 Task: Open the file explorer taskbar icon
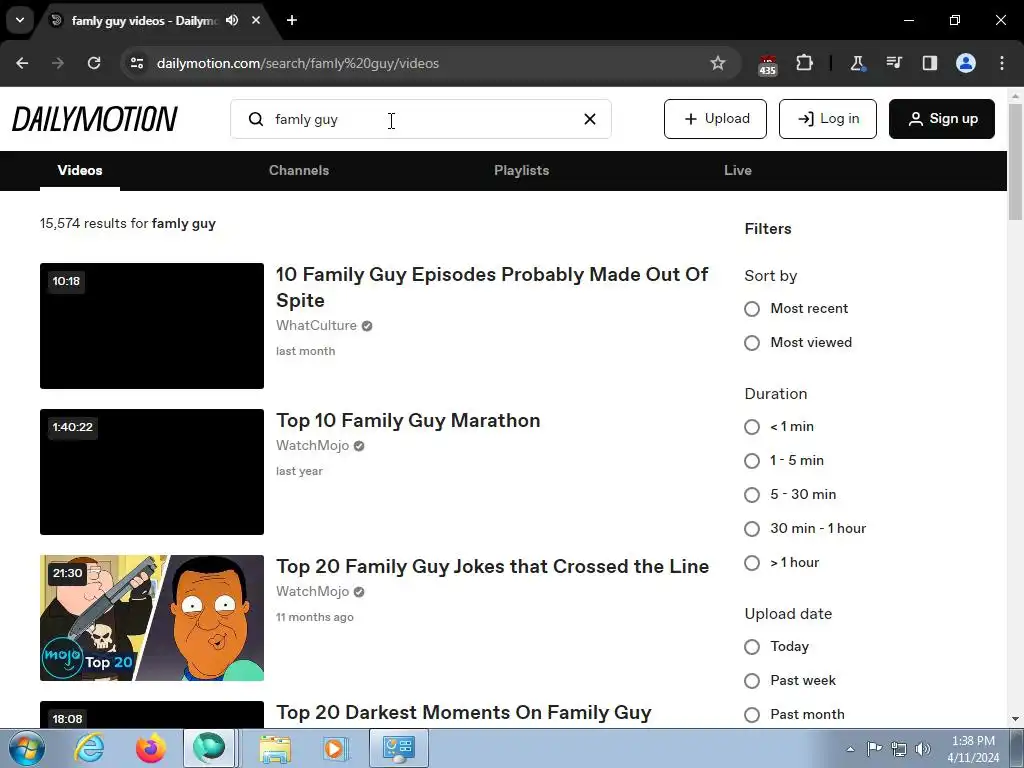(x=275, y=748)
